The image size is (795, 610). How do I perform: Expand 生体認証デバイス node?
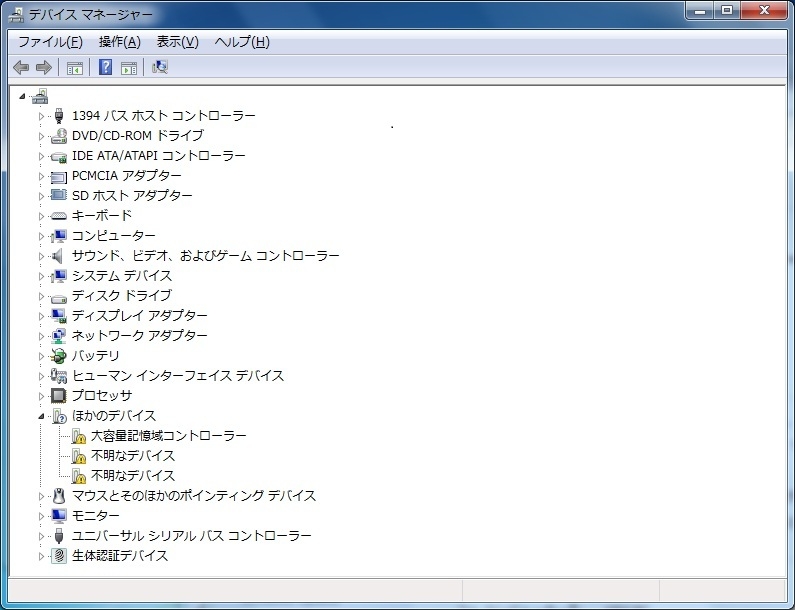click(x=42, y=556)
